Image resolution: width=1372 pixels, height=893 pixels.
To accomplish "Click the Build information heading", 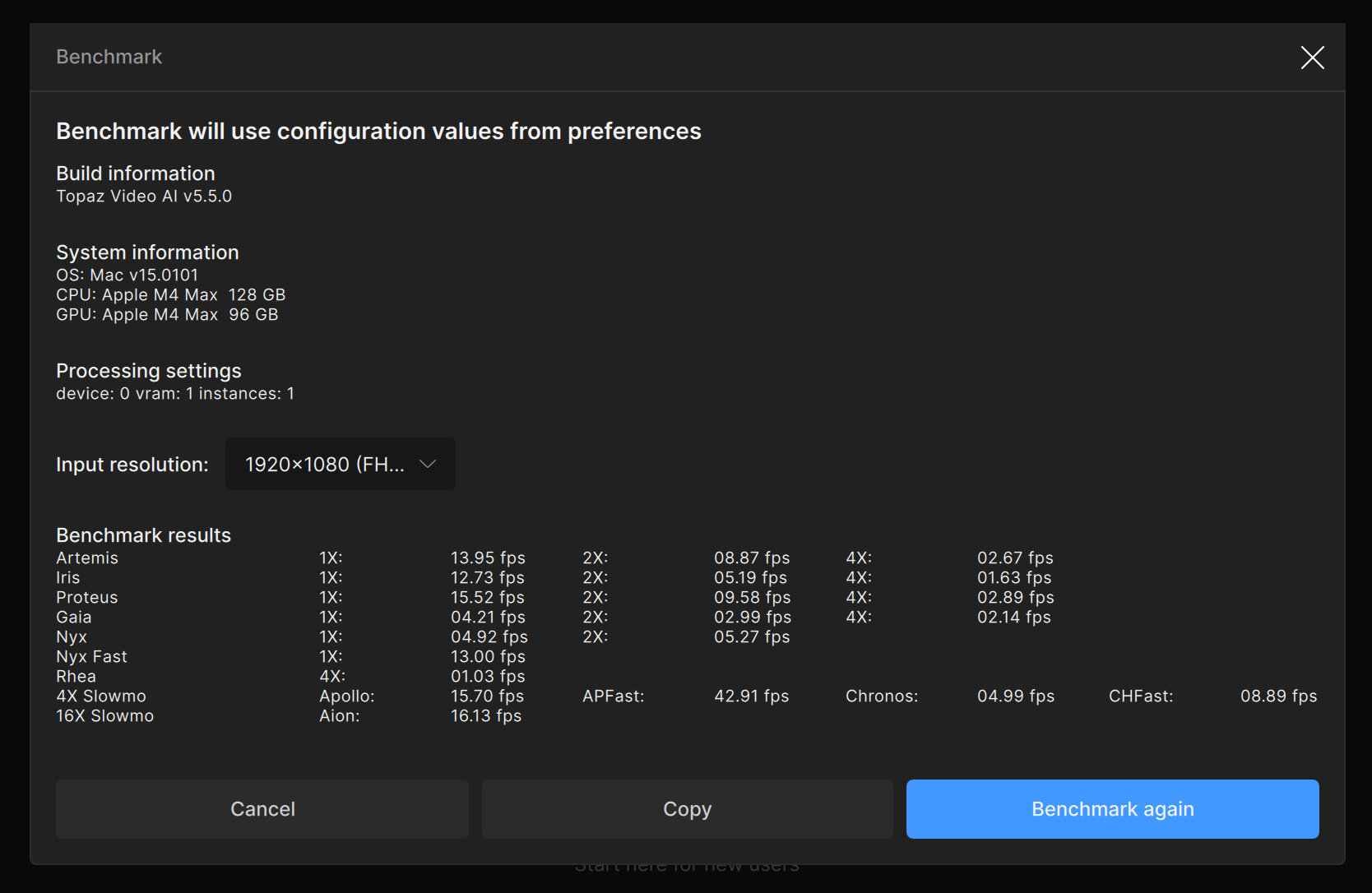I will coord(136,174).
